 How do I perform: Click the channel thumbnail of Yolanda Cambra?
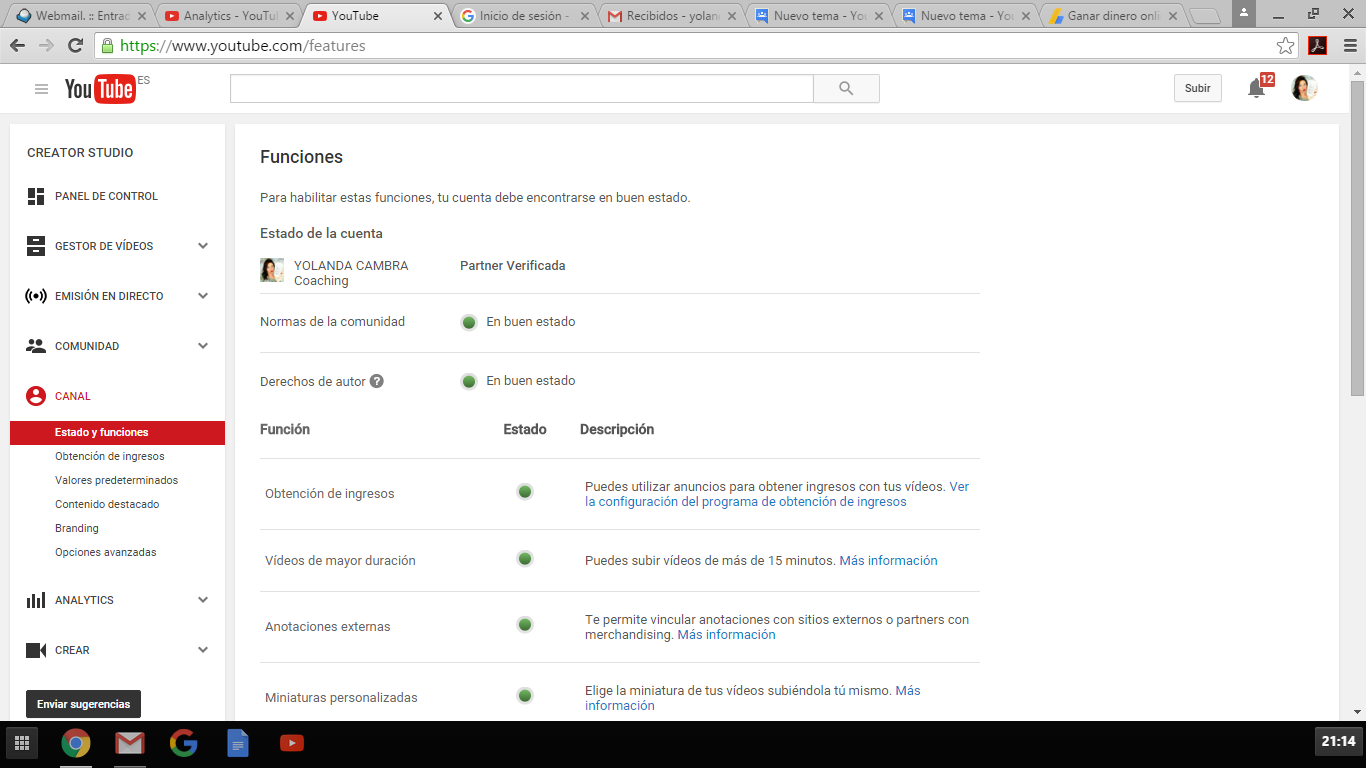tap(272, 270)
